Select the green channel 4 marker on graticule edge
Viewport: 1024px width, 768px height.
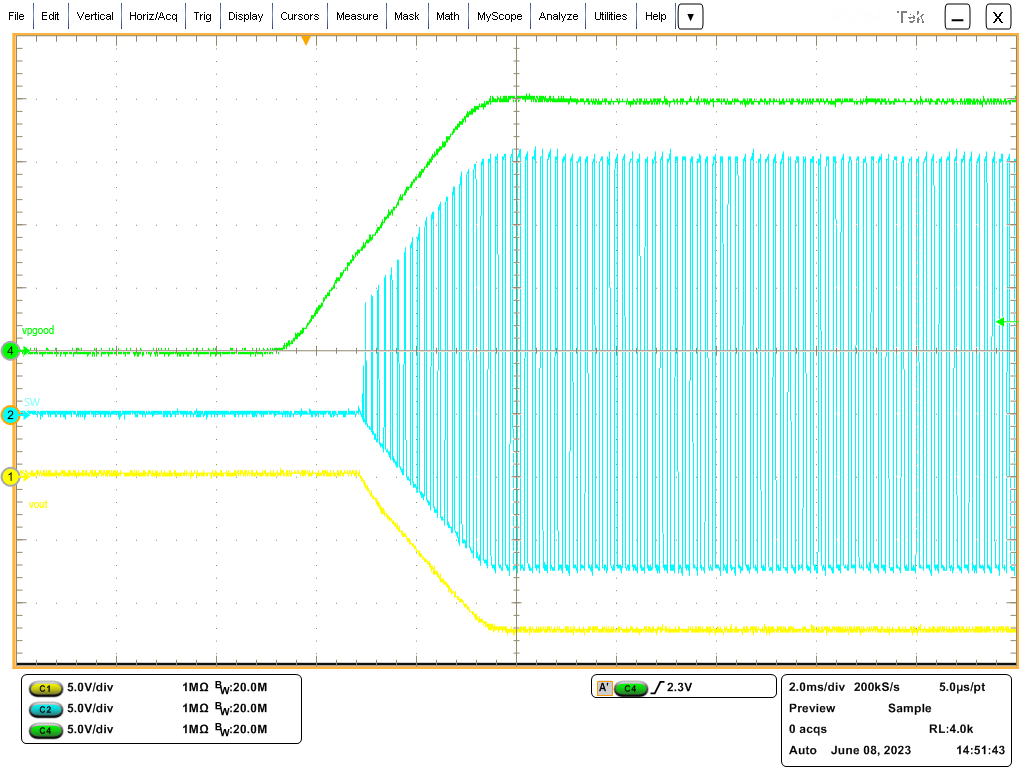tap(8, 352)
